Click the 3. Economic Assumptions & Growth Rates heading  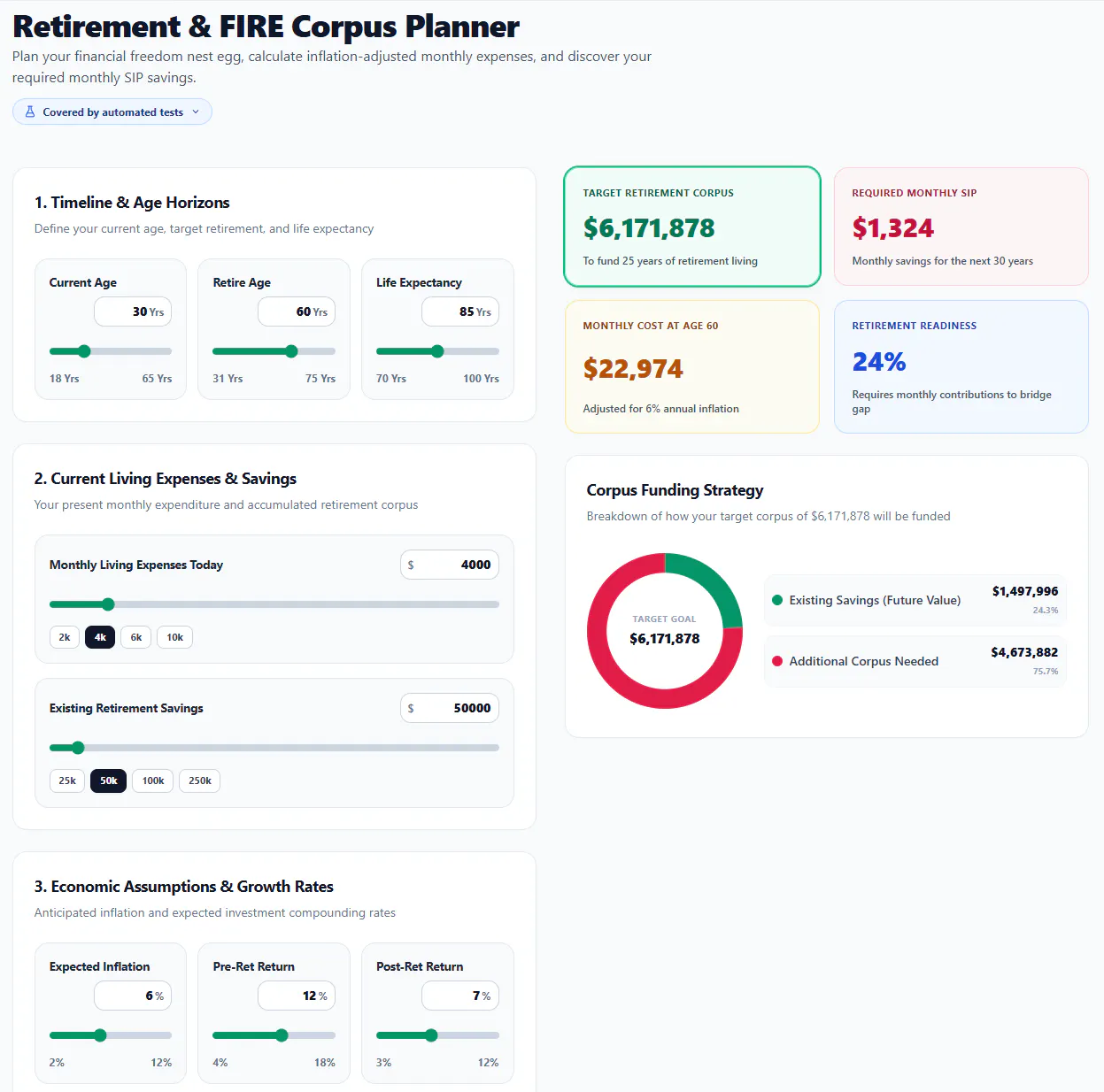(x=184, y=887)
